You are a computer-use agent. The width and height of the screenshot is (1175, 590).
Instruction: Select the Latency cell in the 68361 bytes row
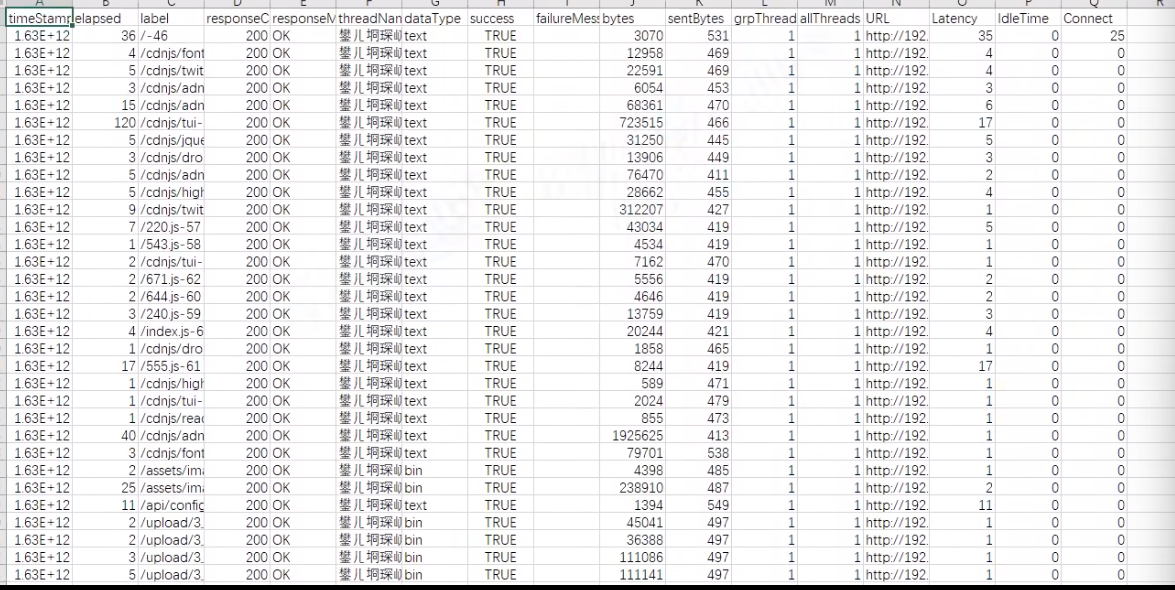pos(962,105)
